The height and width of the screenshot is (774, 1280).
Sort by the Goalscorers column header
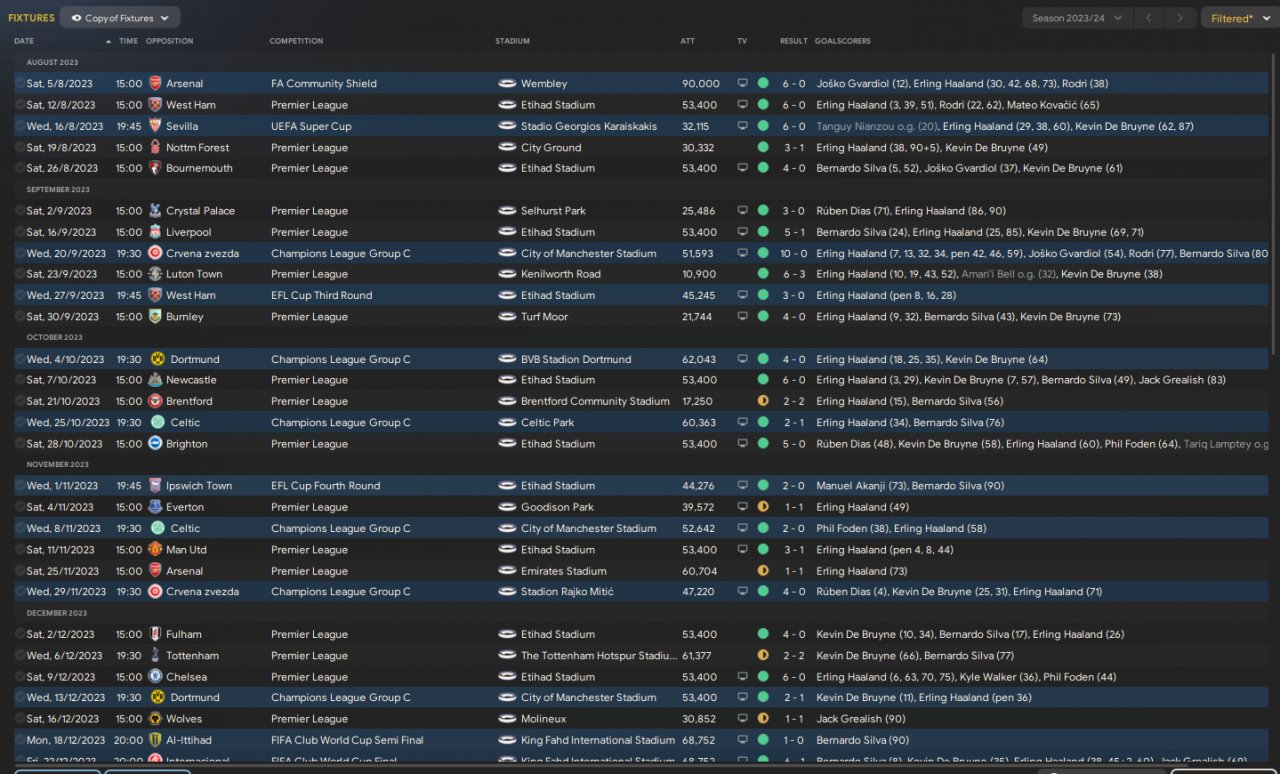[843, 41]
